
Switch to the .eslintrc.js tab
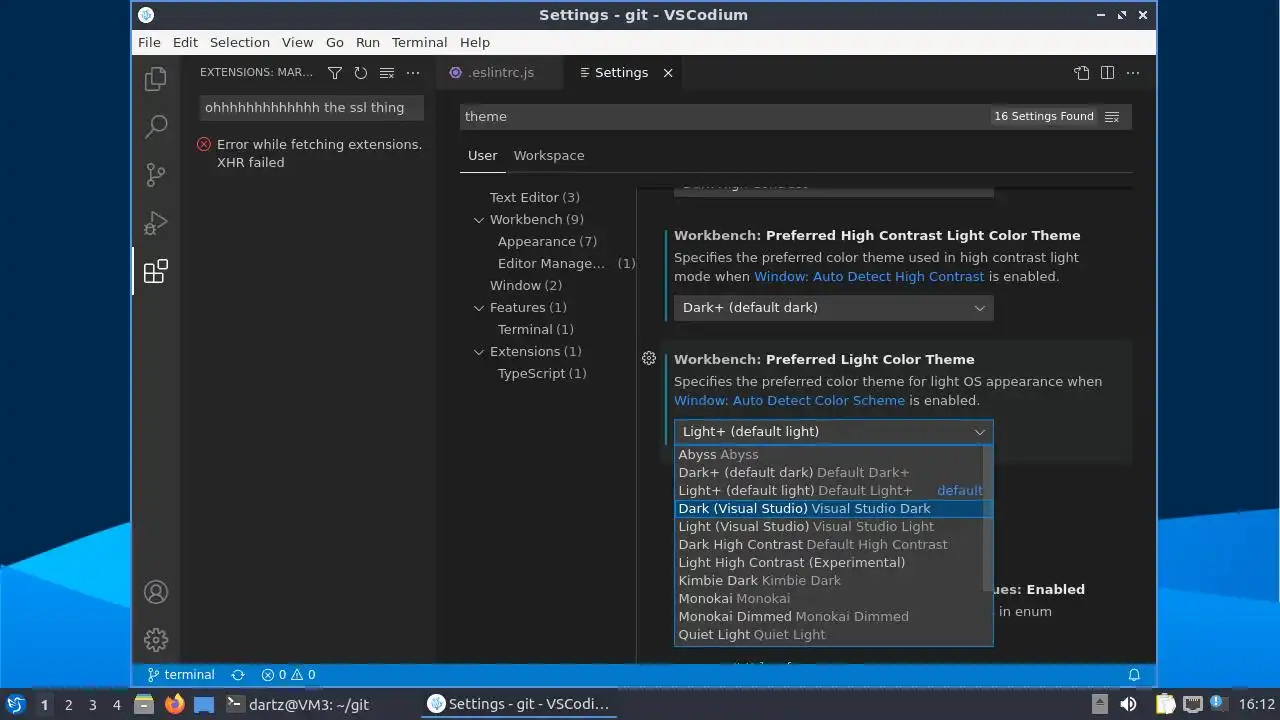coord(500,73)
